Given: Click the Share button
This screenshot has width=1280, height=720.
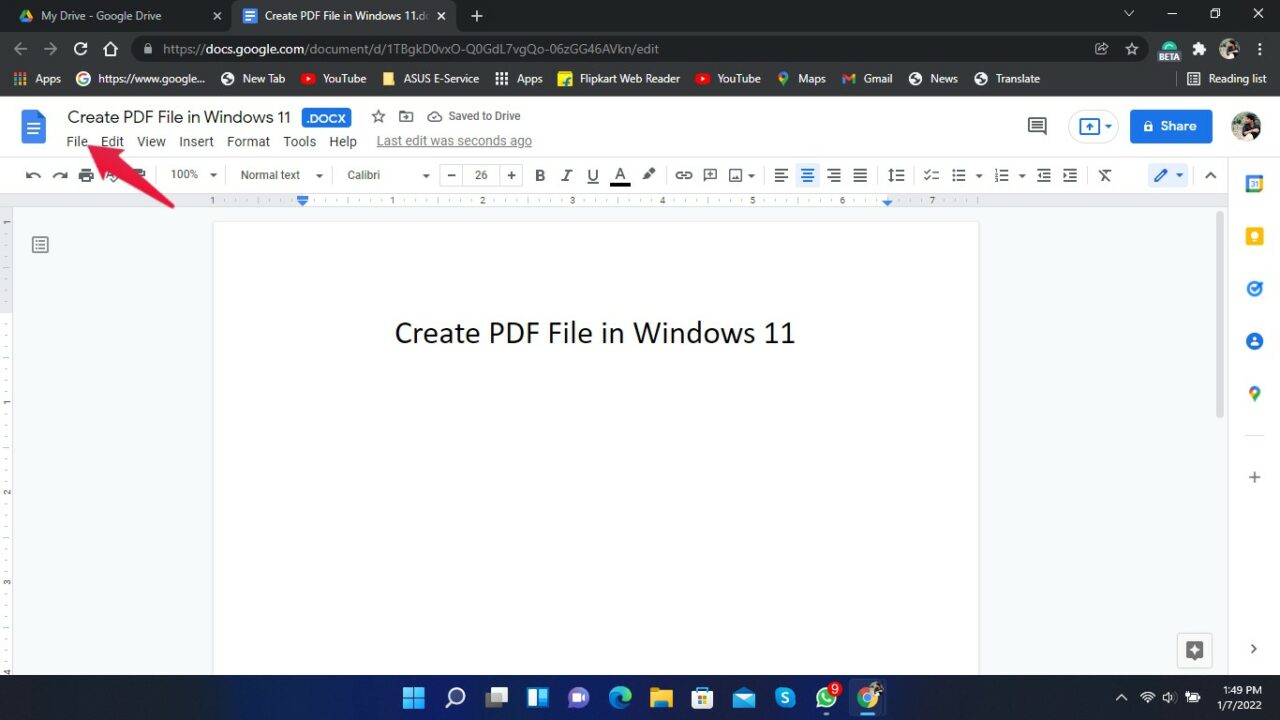Looking at the screenshot, I should 1170,126.
